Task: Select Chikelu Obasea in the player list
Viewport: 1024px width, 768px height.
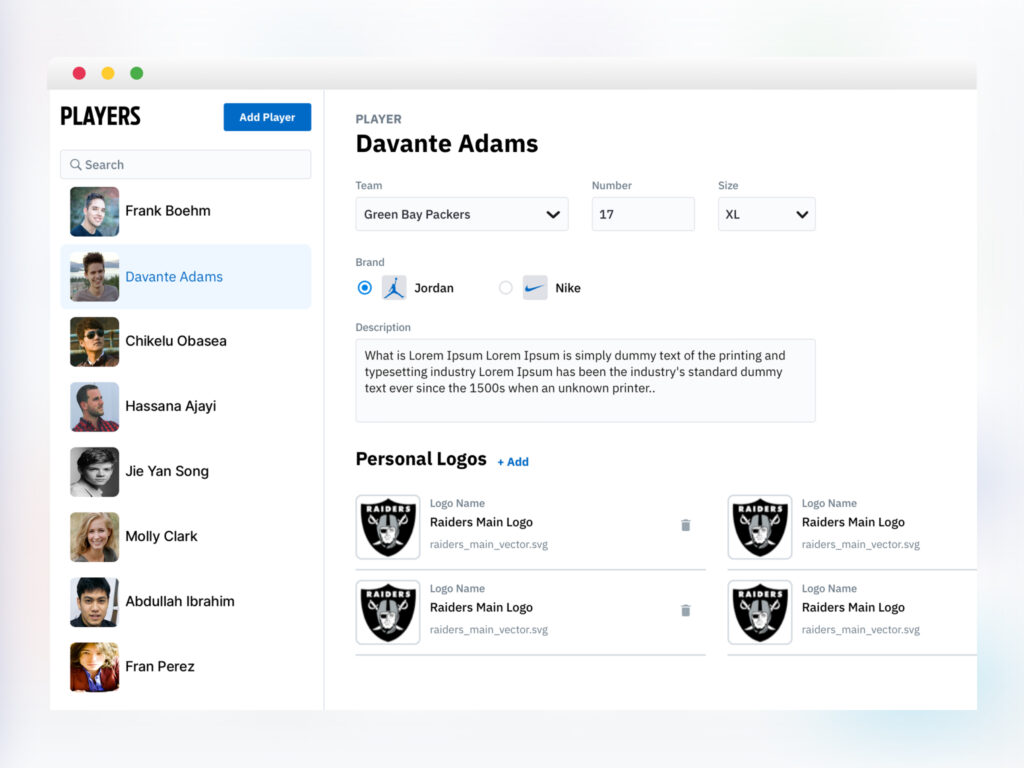Action: coord(185,342)
